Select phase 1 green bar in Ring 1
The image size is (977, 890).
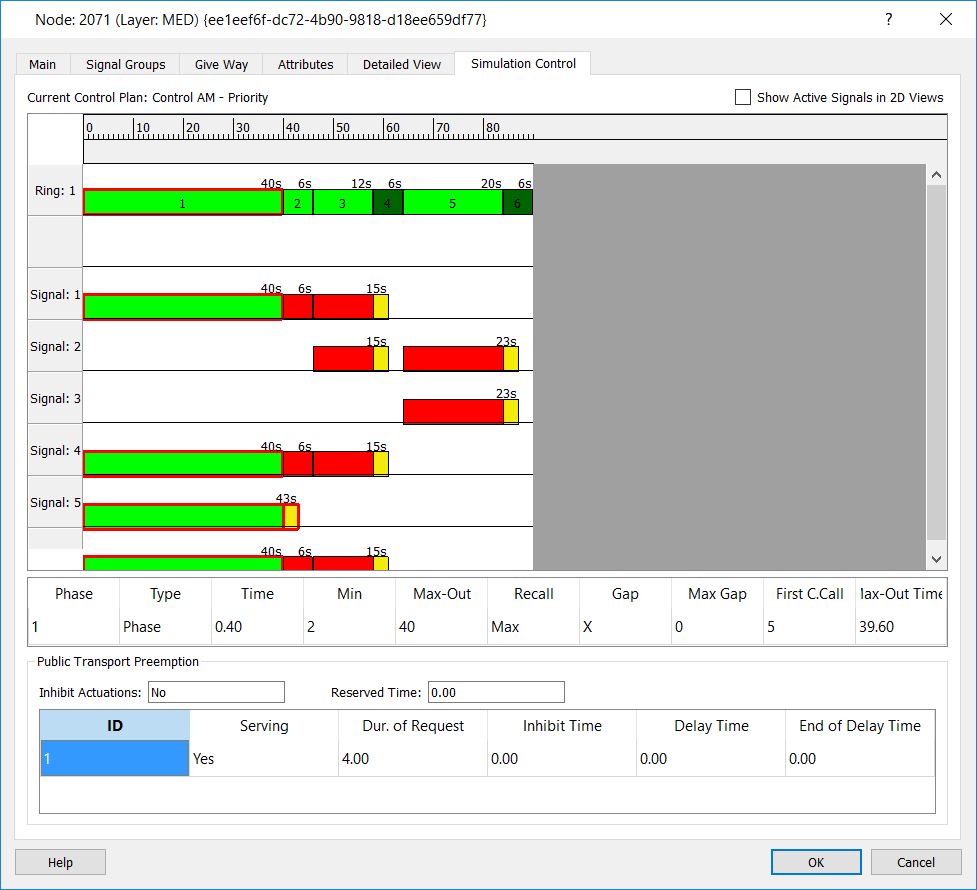(x=182, y=203)
